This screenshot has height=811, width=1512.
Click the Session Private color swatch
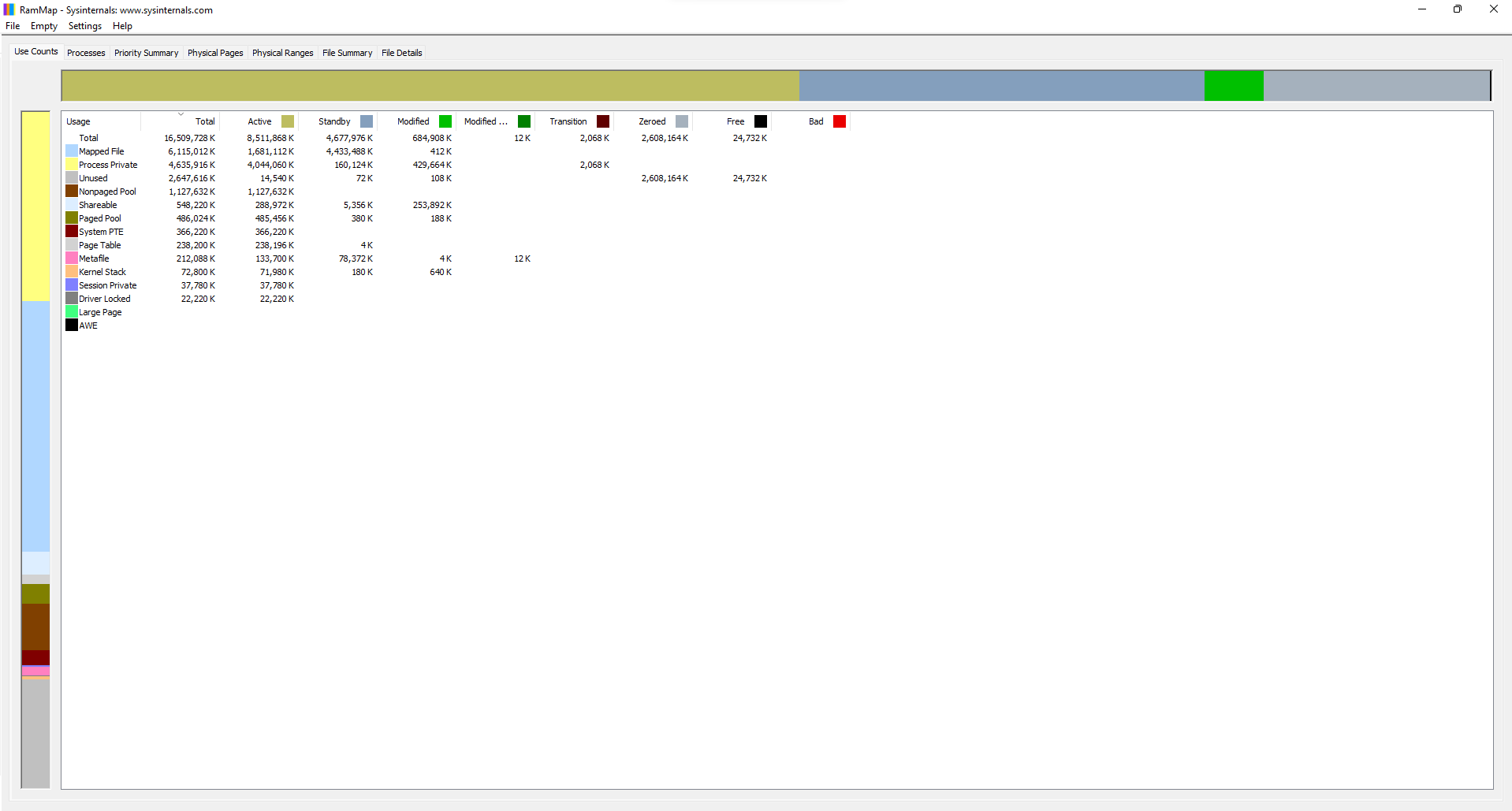pyautogui.click(x=72, y=285)
